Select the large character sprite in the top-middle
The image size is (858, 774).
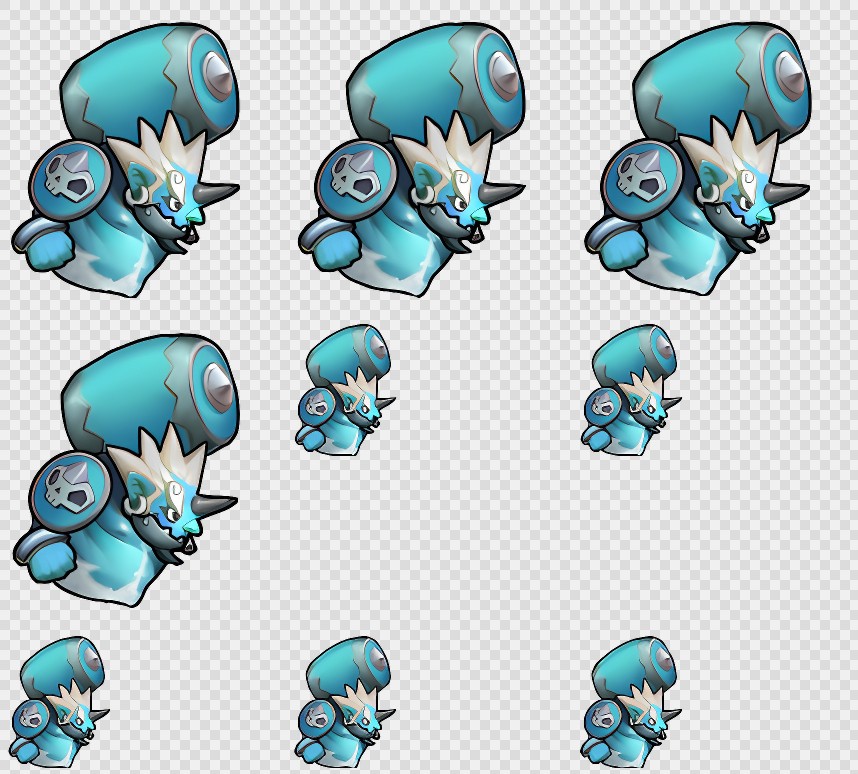(411, 160)
